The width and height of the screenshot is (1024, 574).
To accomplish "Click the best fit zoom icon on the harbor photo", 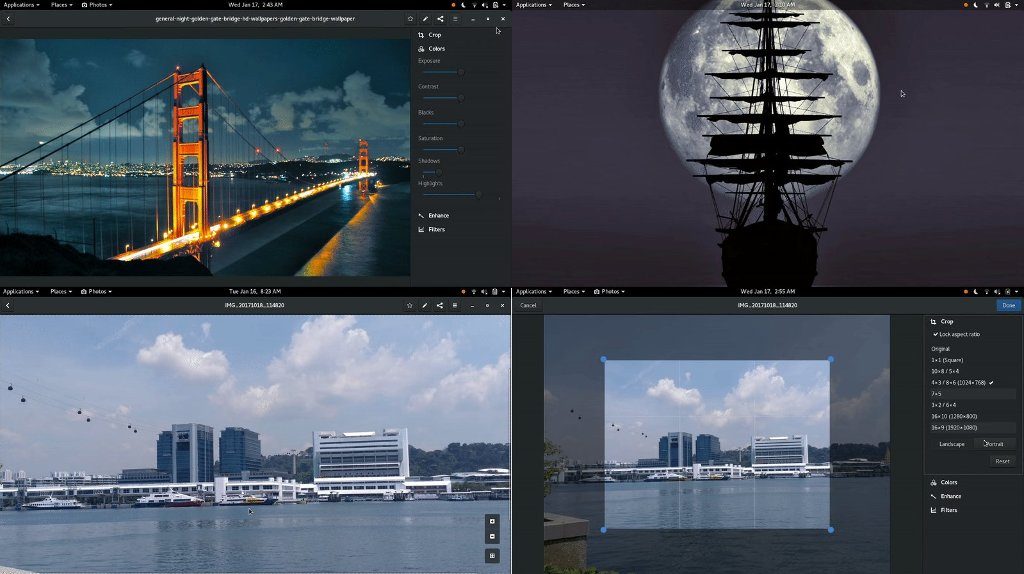I will click(492, 555).
